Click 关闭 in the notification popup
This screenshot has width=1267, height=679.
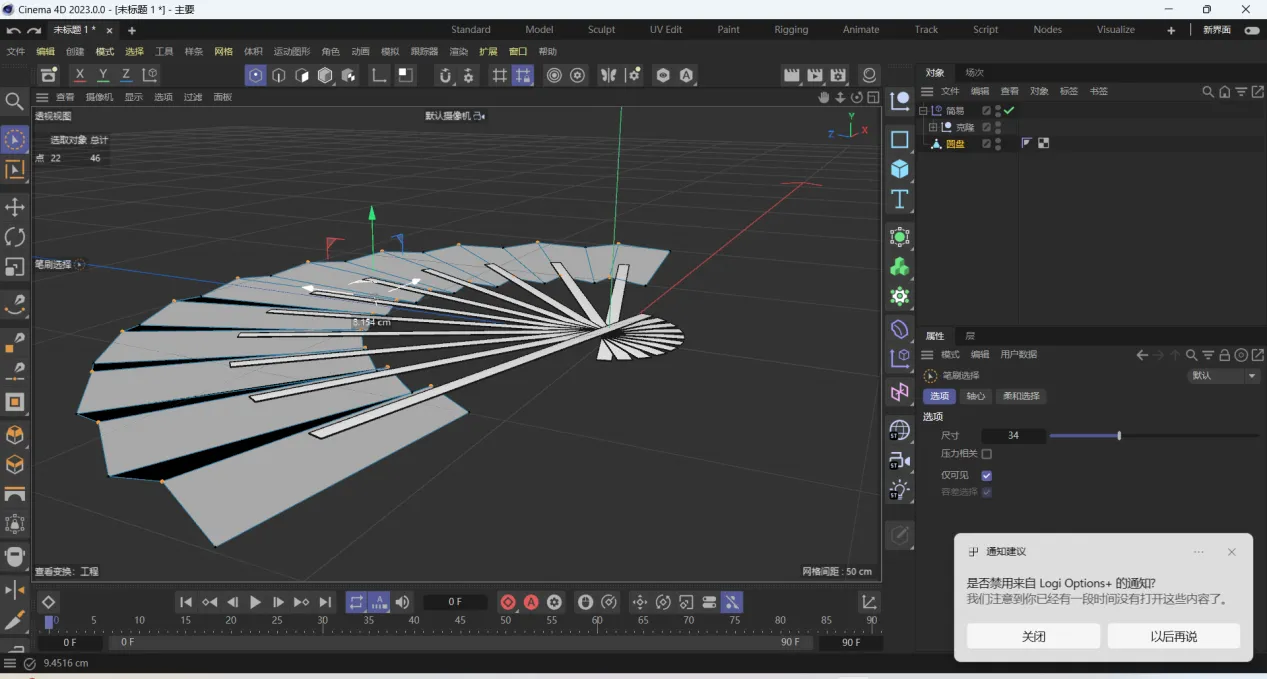pos(1033,636)
